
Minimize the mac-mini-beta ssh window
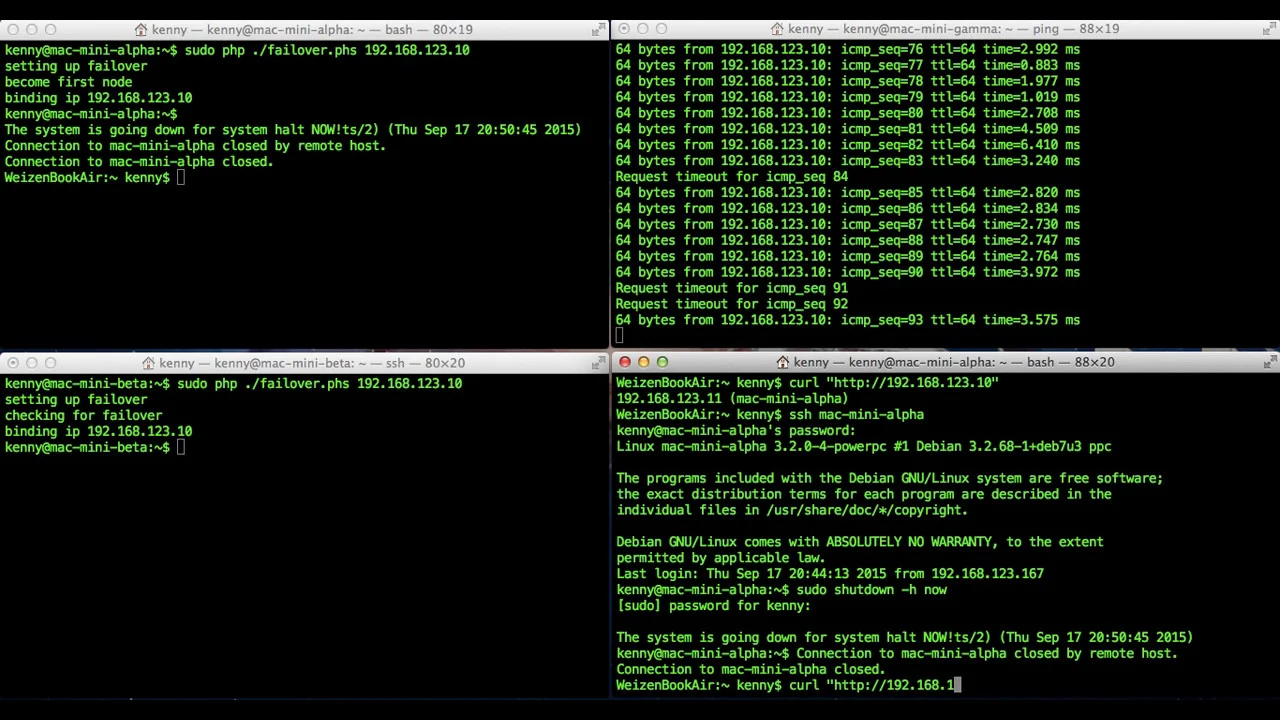(x=32, y=363)
